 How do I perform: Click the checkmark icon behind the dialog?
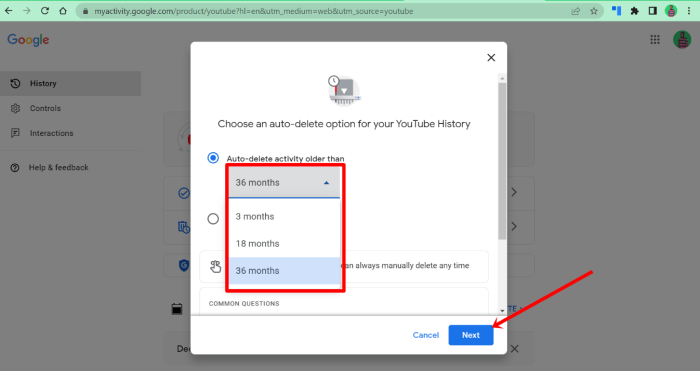[183, 193]
